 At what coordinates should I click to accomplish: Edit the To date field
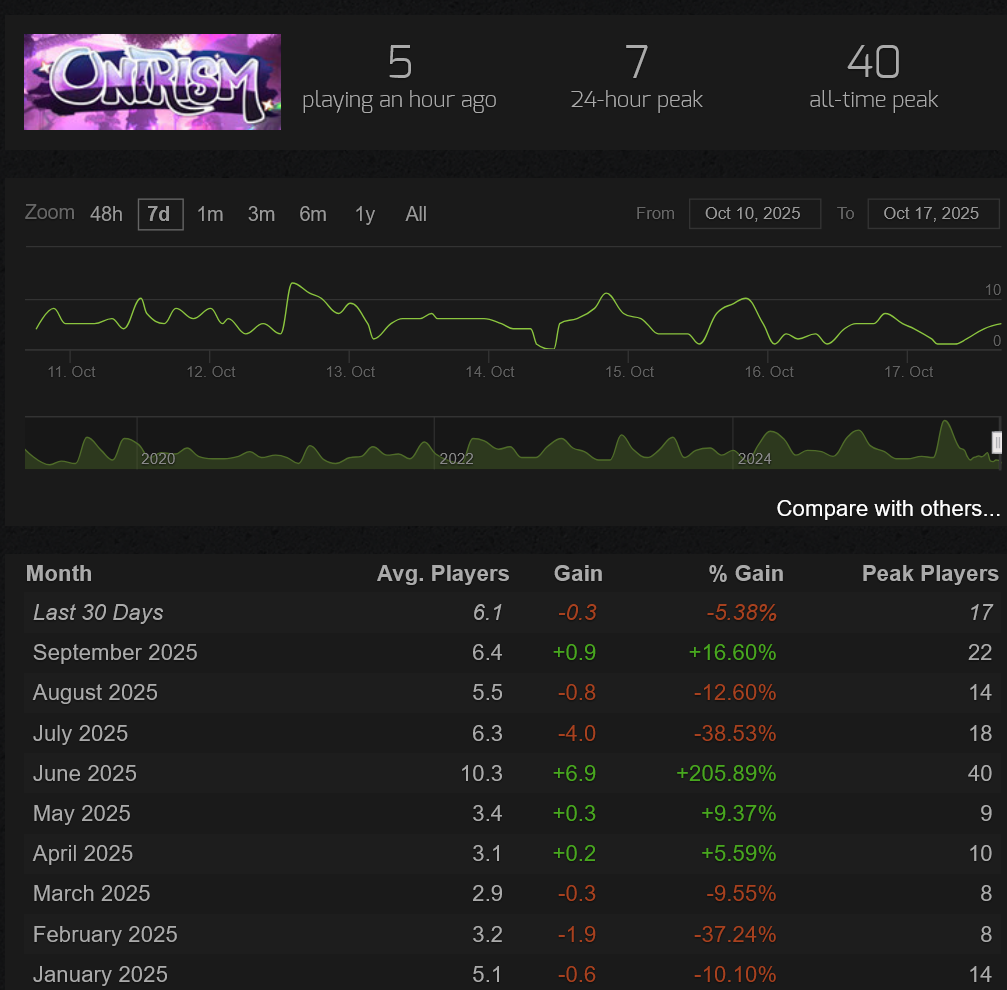point(933,214)
